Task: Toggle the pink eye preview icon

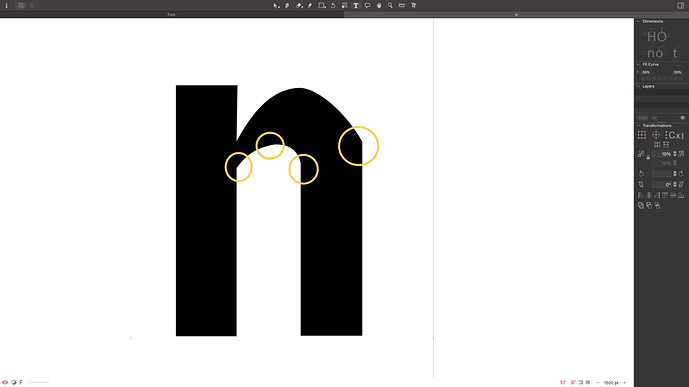Action: (5, 382)
